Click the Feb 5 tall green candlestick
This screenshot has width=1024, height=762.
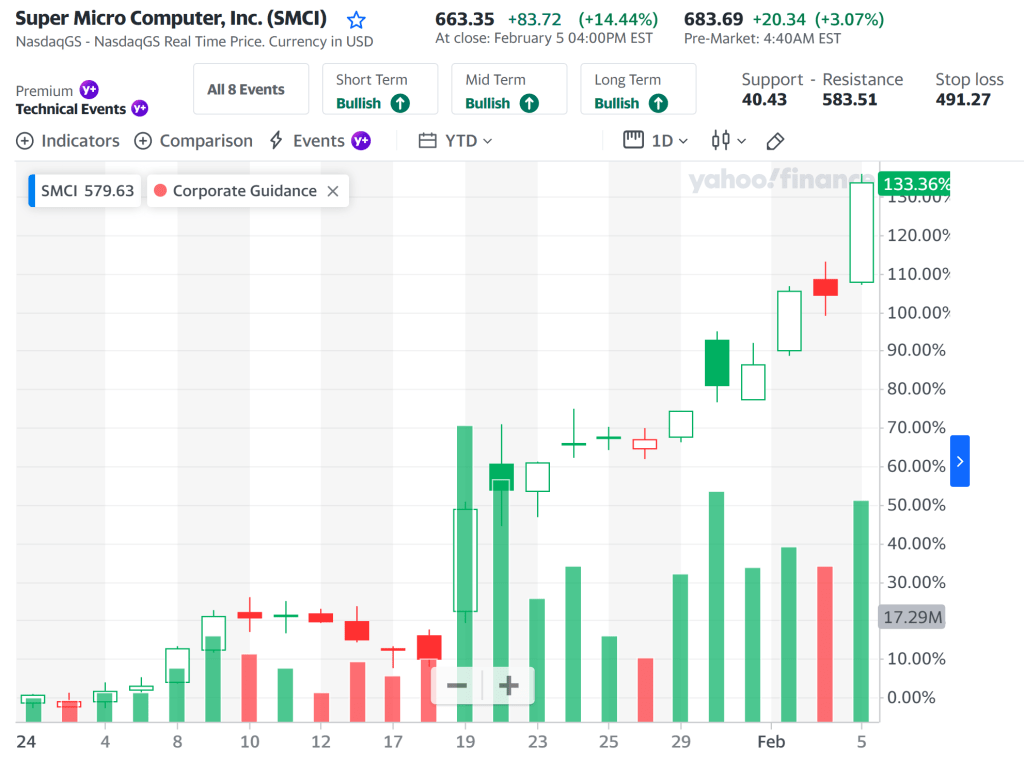tap(861, 232)
